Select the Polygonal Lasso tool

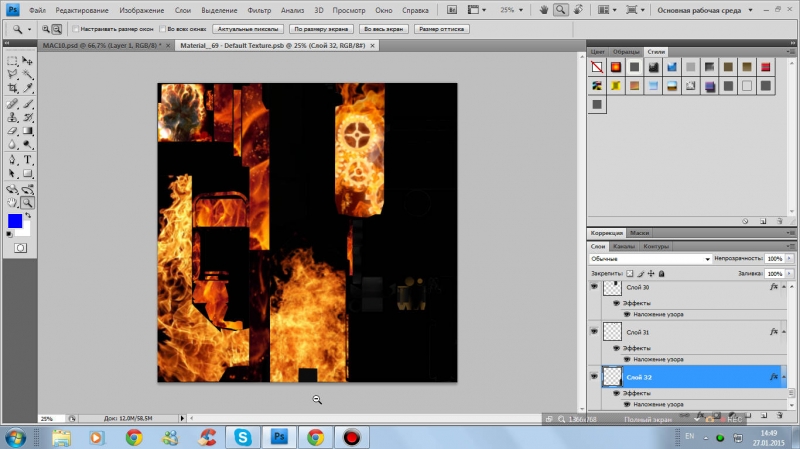[12, 74]
